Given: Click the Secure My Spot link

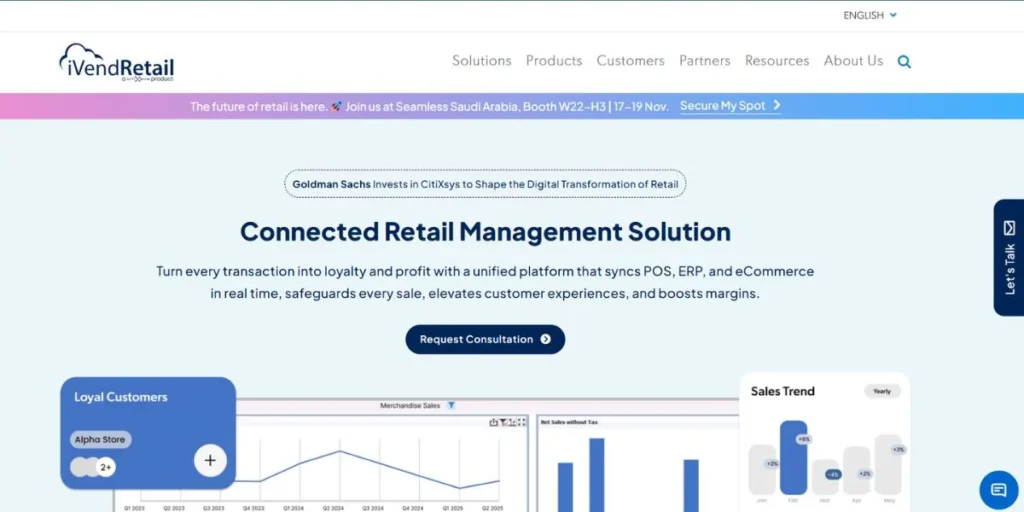Looking at the screenshot, I should click(x=730, y=106).
